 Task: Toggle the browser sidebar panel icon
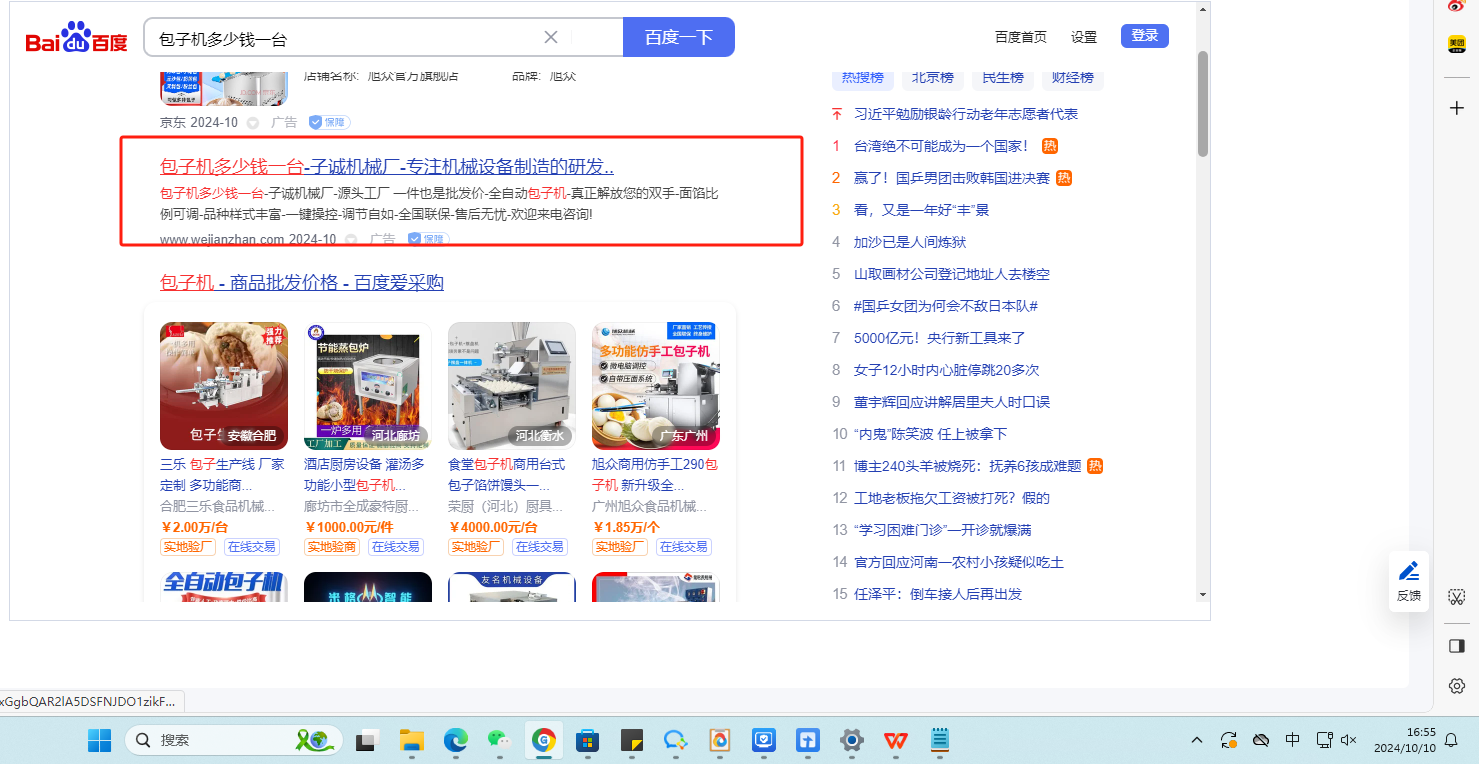[1457, 646]
